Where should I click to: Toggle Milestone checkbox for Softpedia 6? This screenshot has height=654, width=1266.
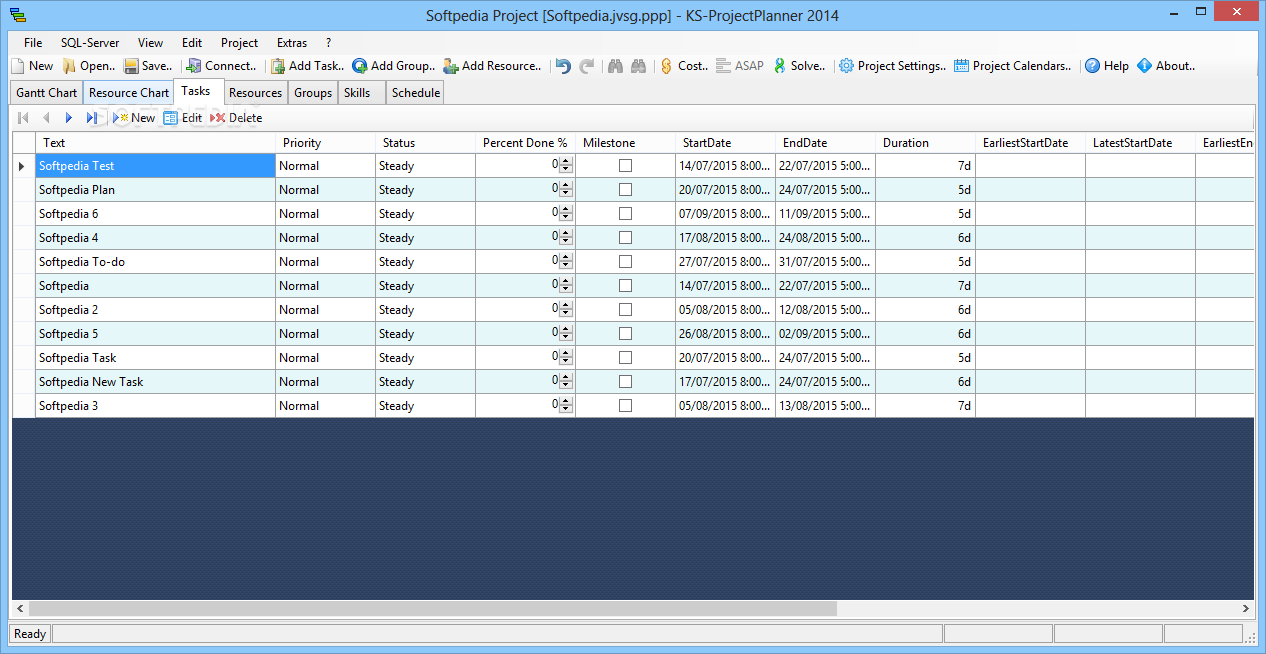pyautogui.click(x=625, y=214)
